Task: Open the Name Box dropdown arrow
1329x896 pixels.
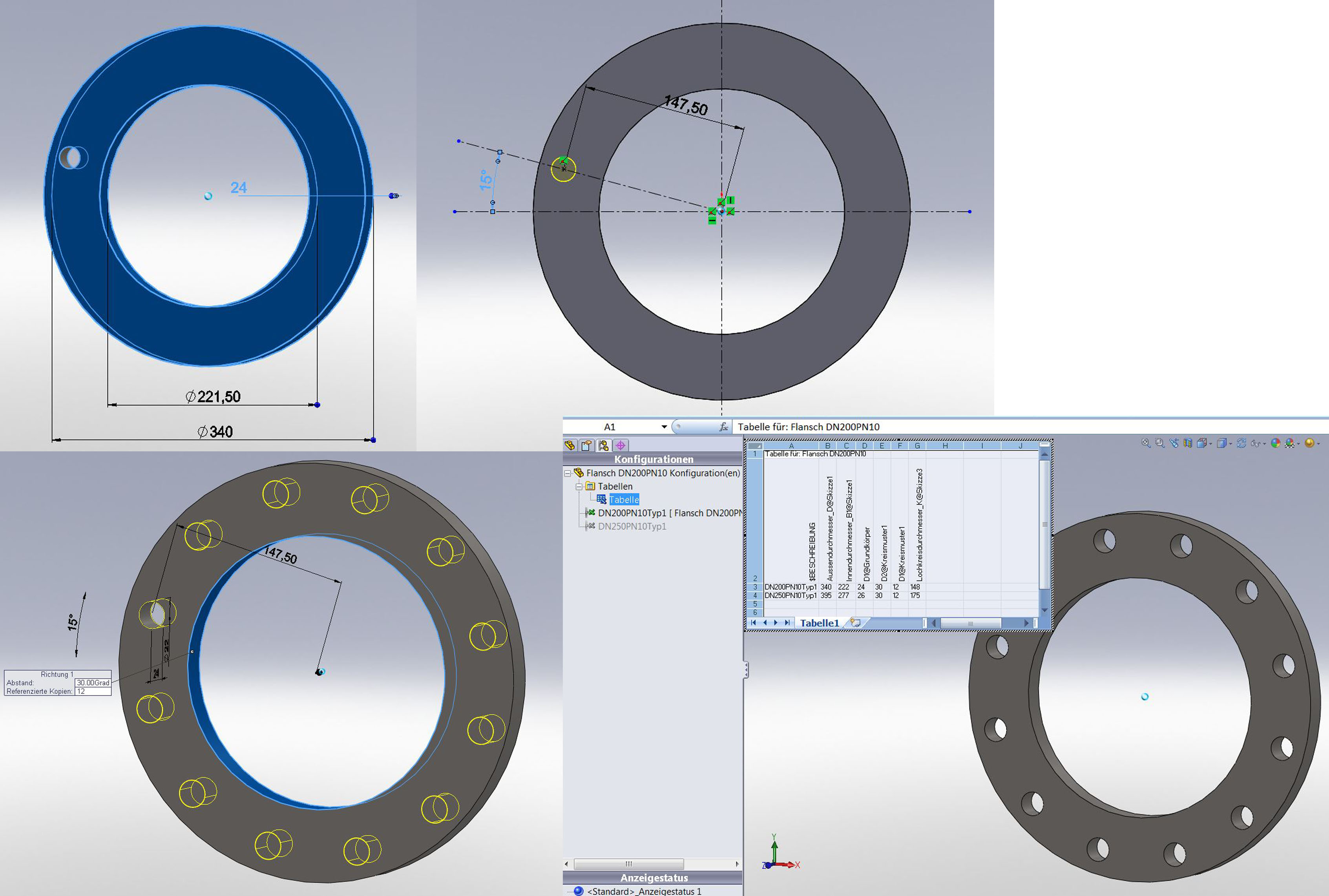Action: pyautogui.click(x=664, y=427)
